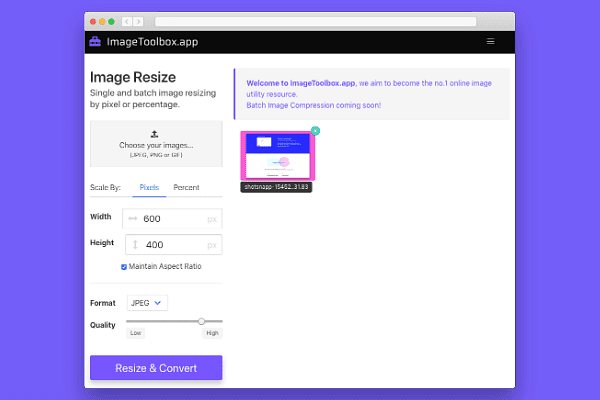The width and height of the screenshot is (600, 400).
Task: Switch to the Pixels scale tab
Action: tap(149, 187)
